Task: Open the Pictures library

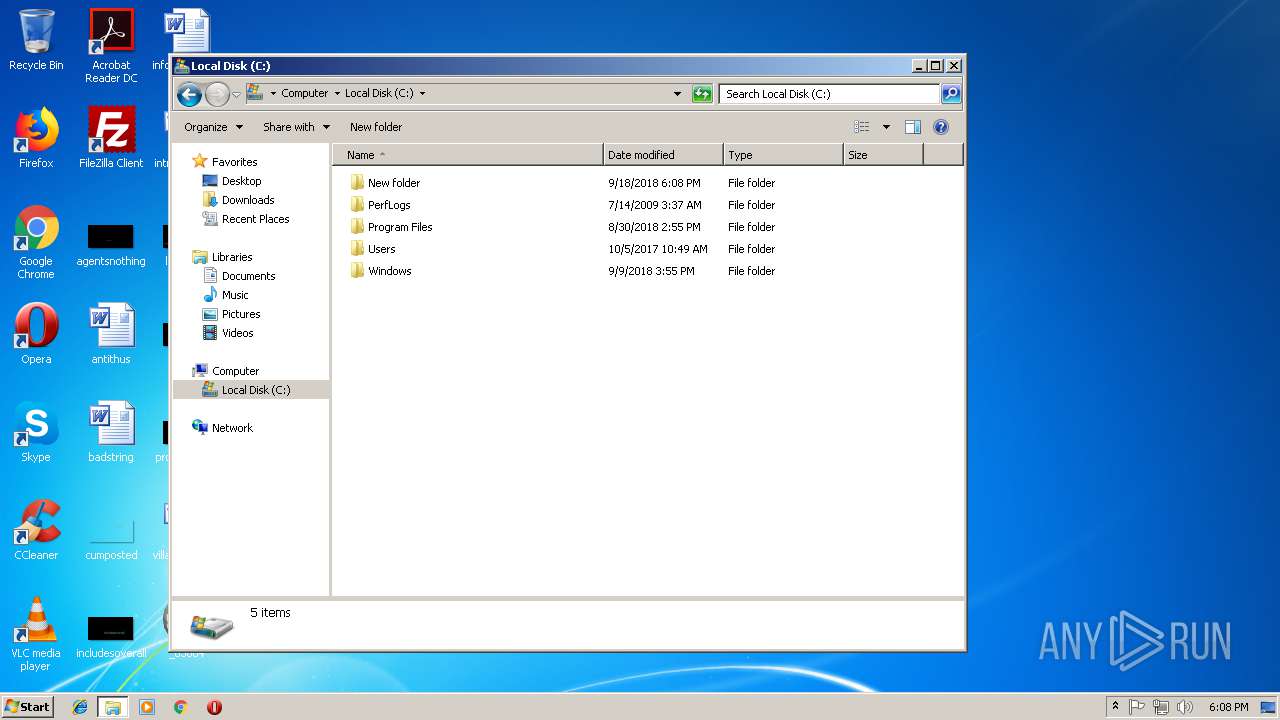Action: click(241, 314)
